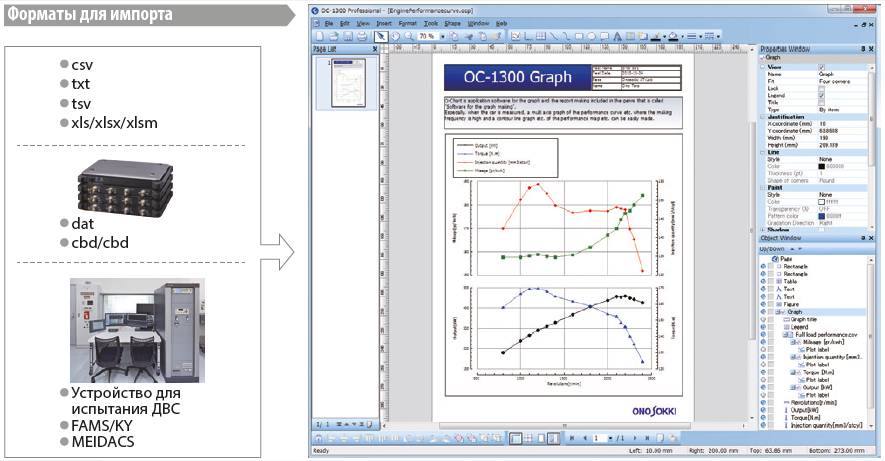Collapse the Line section in Properties
The height and width of the screenshot is (461, 885).
tap(763, 152)
